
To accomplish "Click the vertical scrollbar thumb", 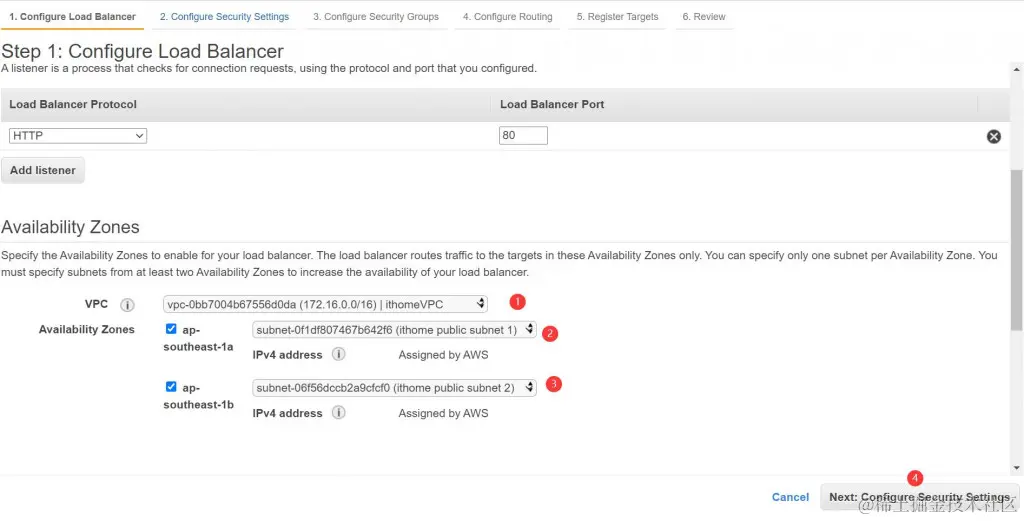I will (x=1017, y=251).
